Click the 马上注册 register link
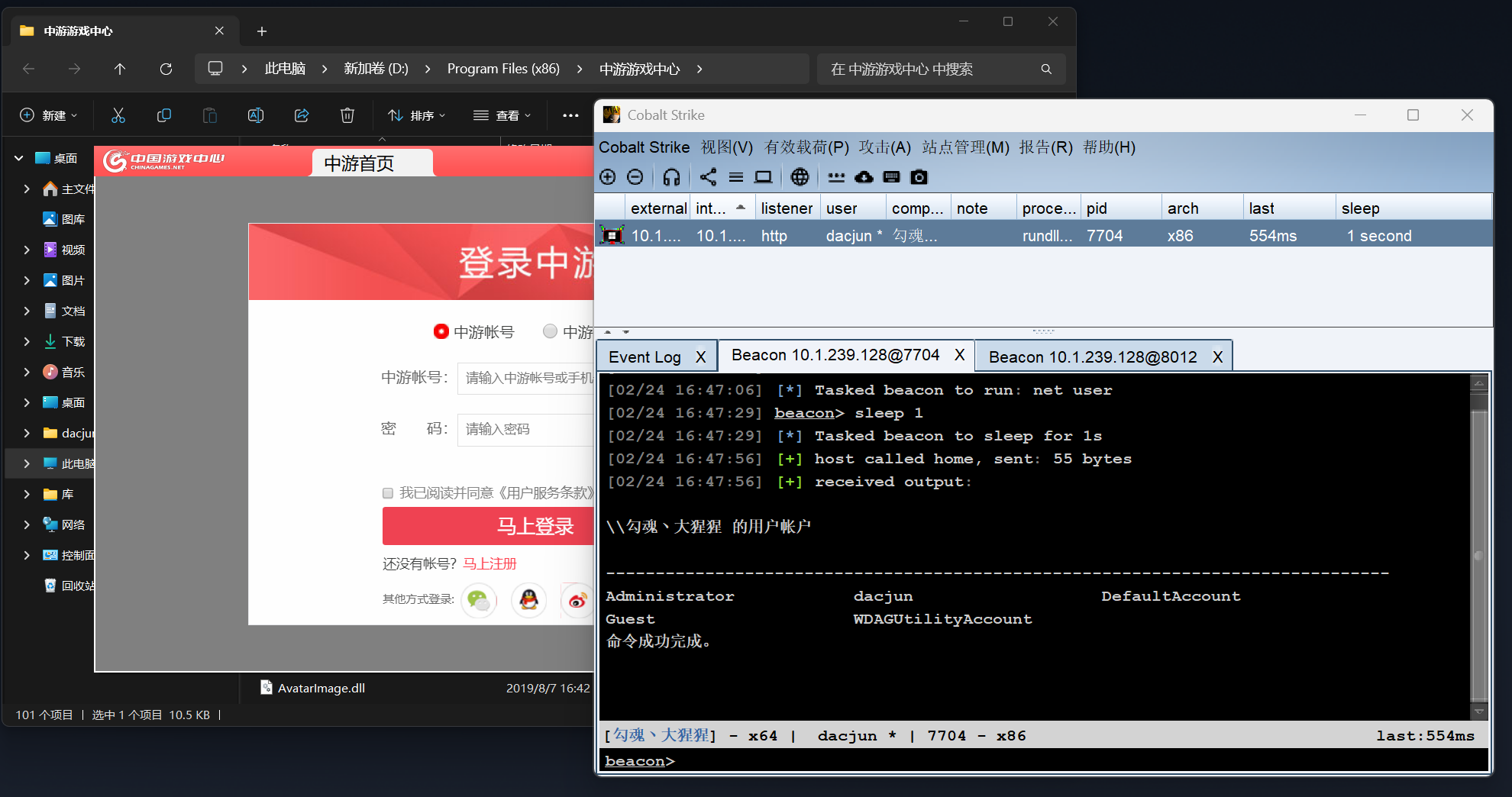This screenshot has width=1512, height=797. [x=489, y=563]
